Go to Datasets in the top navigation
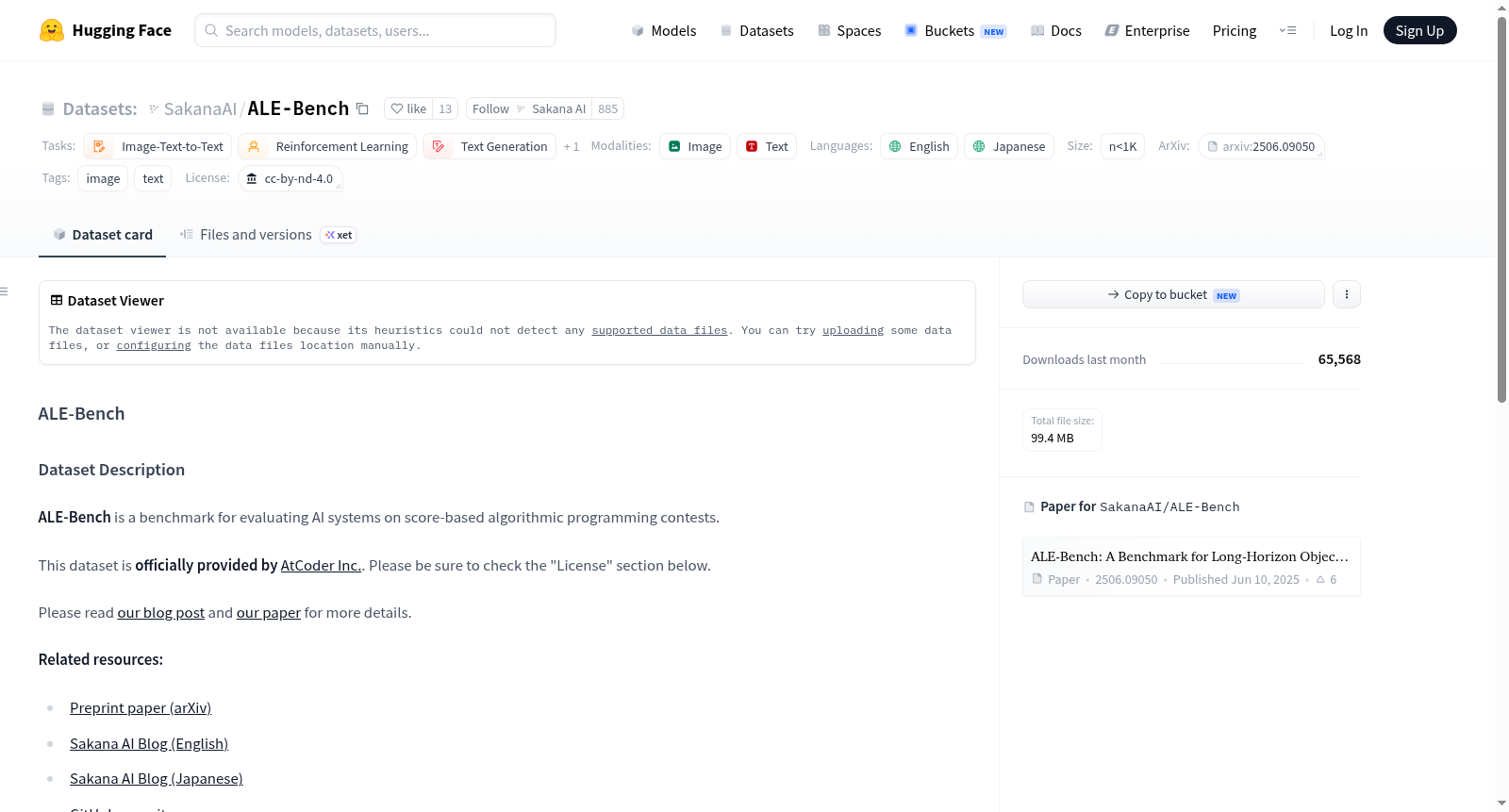This screenshot has width=1509, height=812. click(x=756, y=30)
